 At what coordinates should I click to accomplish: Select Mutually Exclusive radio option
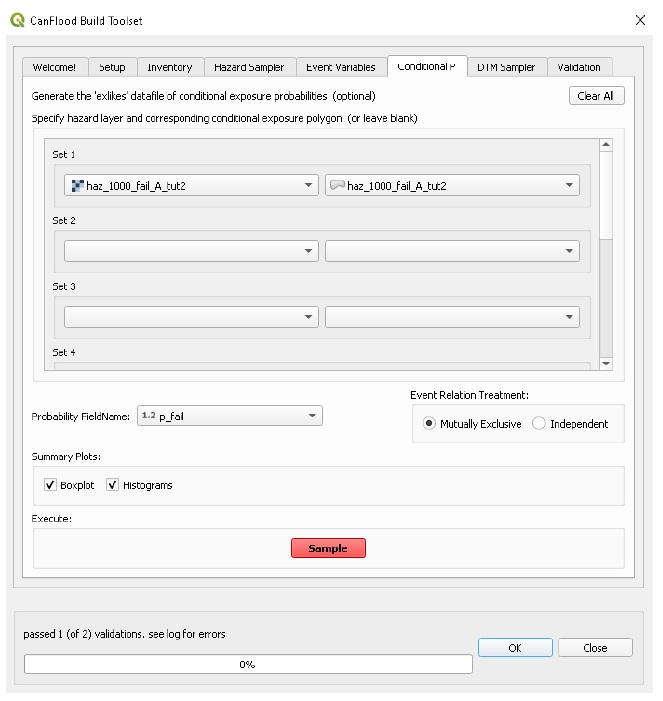click(x=472, y=424)
